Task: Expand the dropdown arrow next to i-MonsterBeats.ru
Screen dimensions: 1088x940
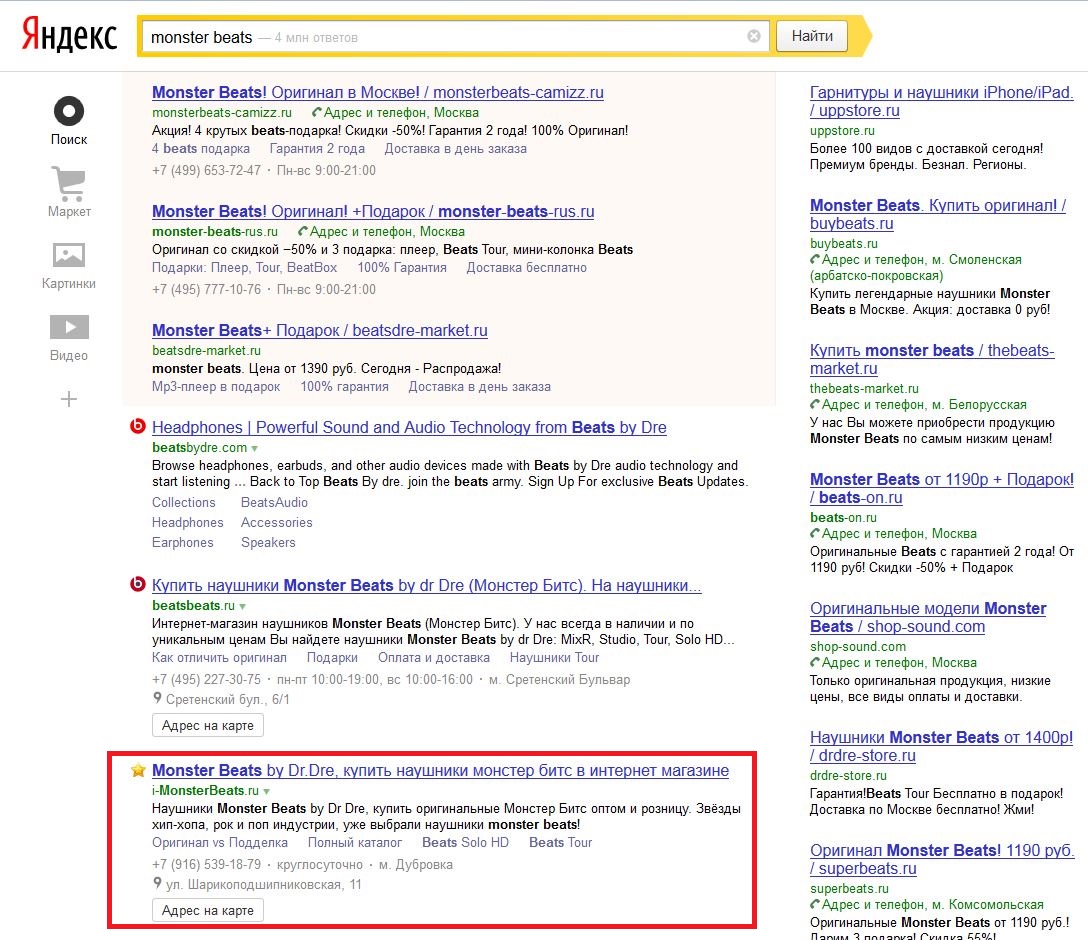Action: [266, 792]
